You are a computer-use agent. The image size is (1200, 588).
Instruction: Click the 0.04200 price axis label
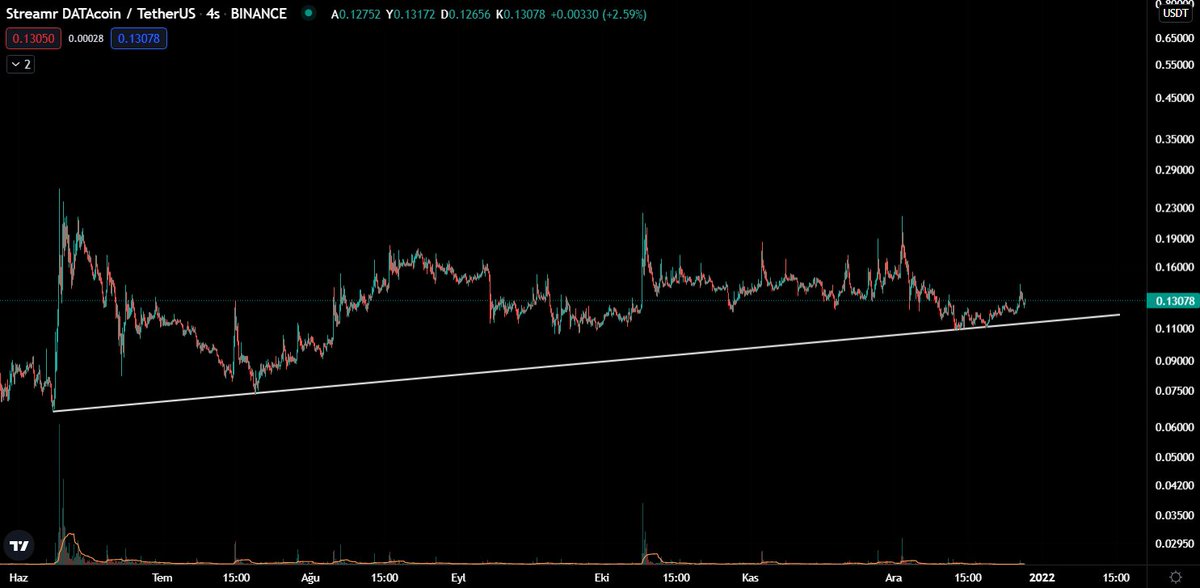click(x=1174, y=486)
